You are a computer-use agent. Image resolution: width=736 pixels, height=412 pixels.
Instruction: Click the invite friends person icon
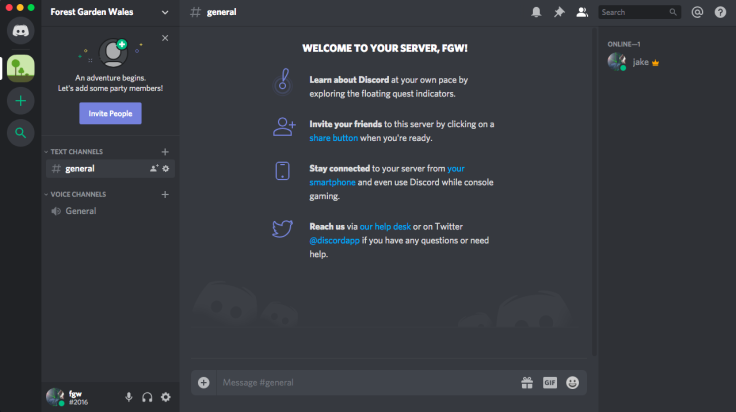[x=284, y=127]
